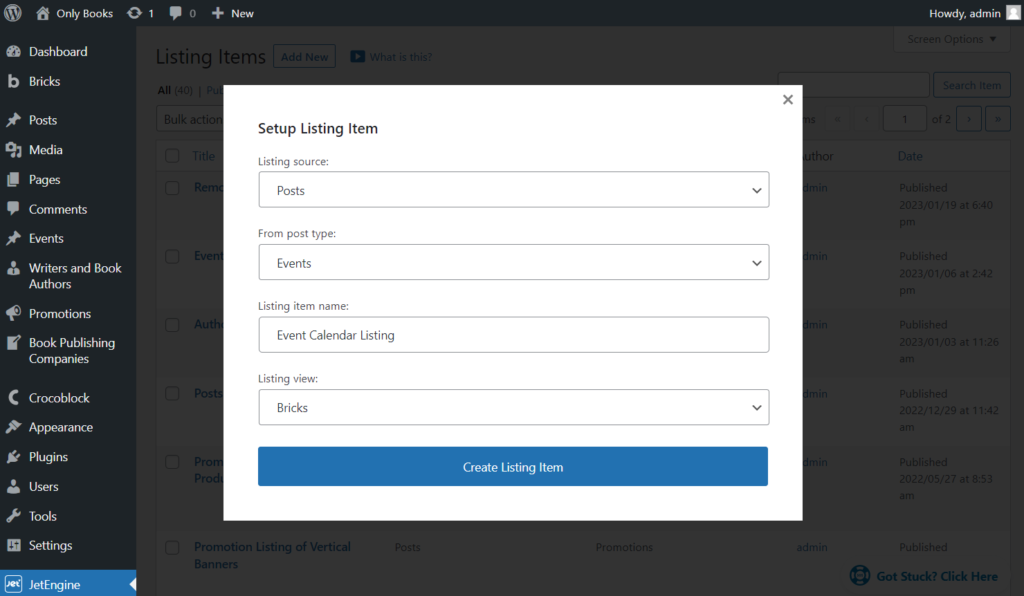The width and height of the screenshot is (1024, 596).
Task: Go to the next page arrow
Action: coord(968,119)
